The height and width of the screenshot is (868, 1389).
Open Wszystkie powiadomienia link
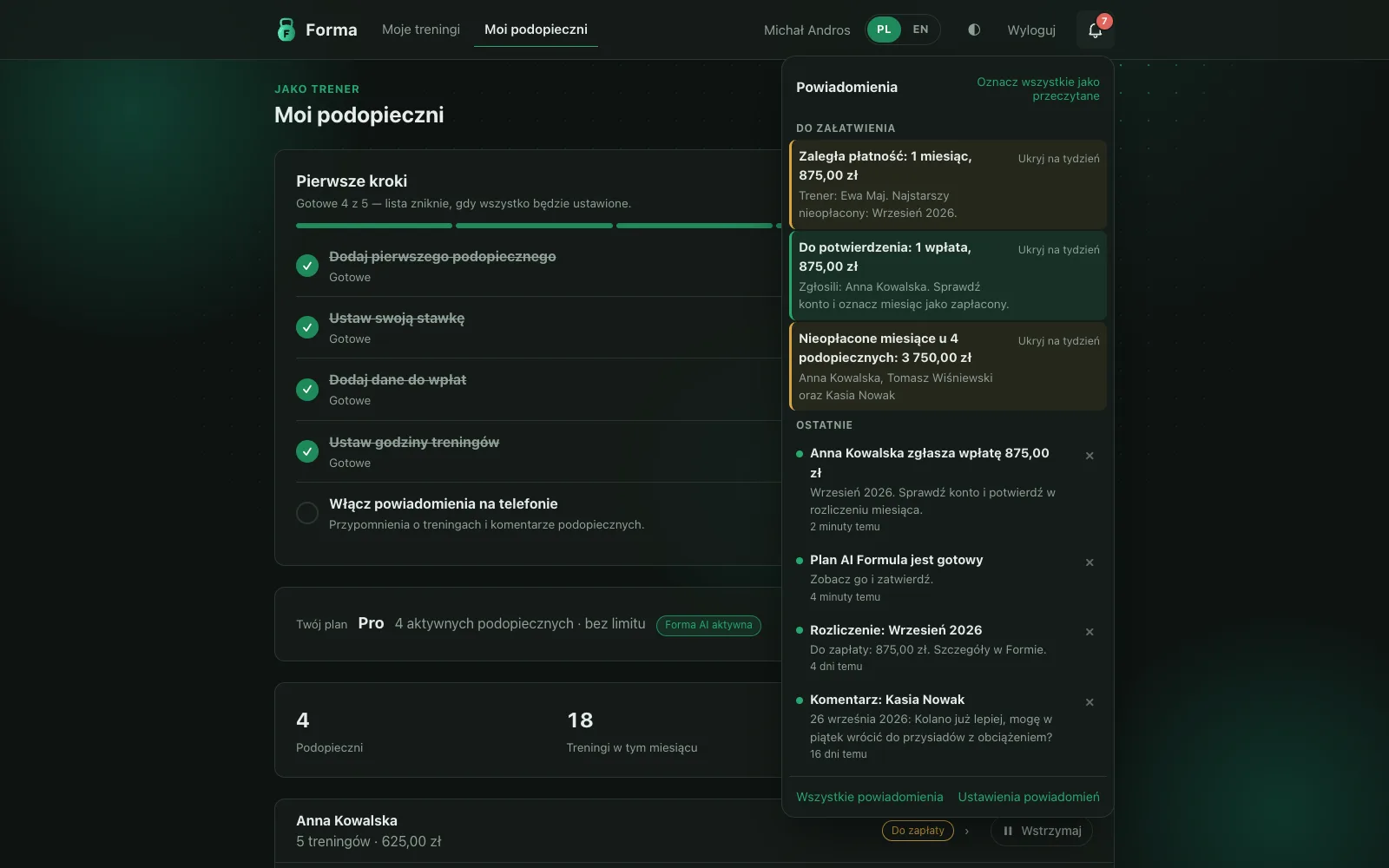869,797
